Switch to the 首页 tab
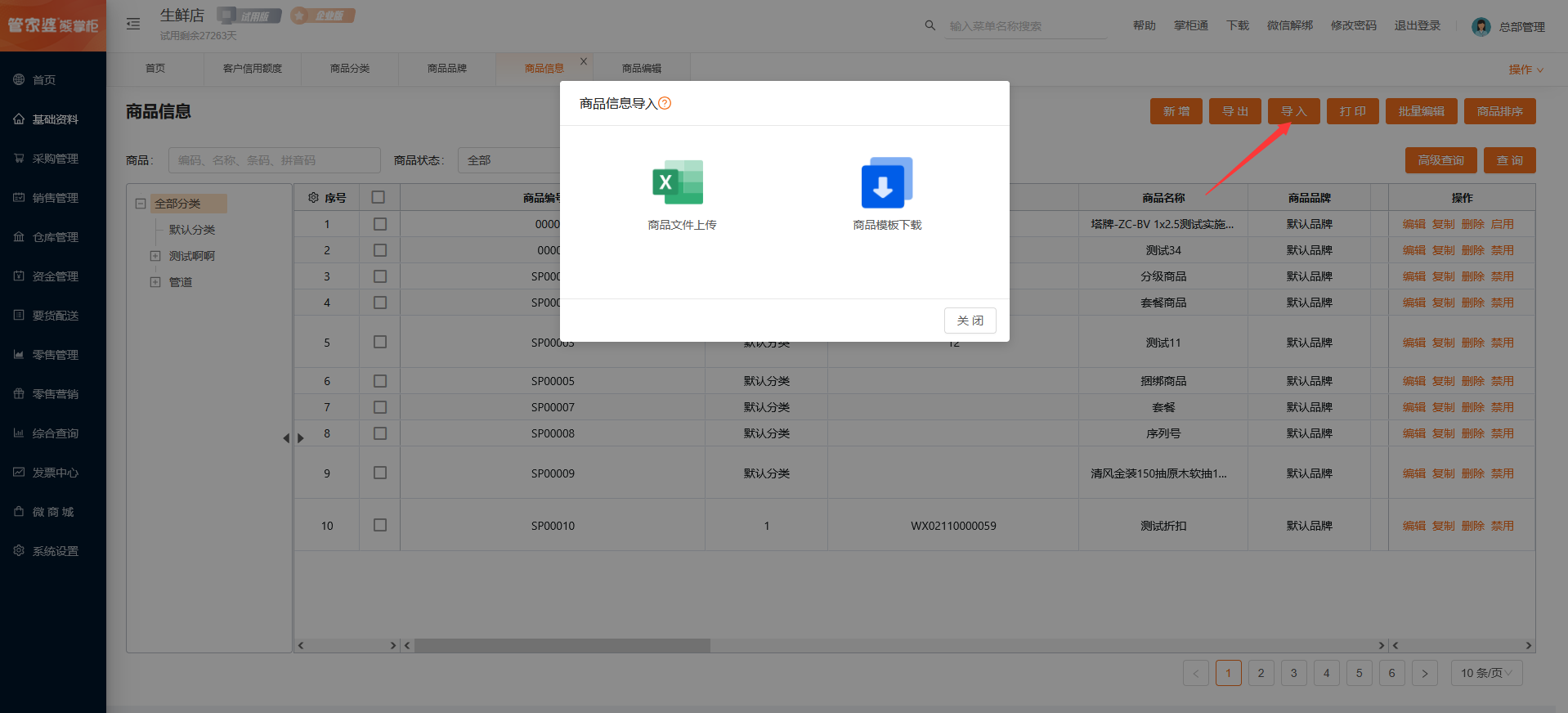 tap(155, 69)
